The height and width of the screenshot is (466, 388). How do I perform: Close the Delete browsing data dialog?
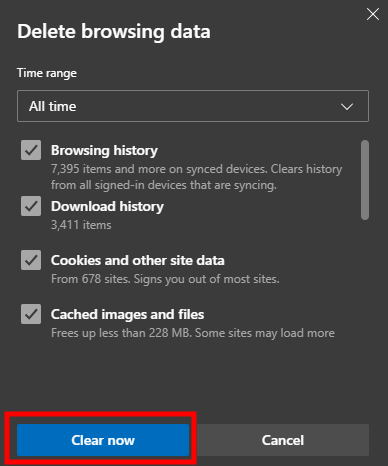(x=373, y=14)
